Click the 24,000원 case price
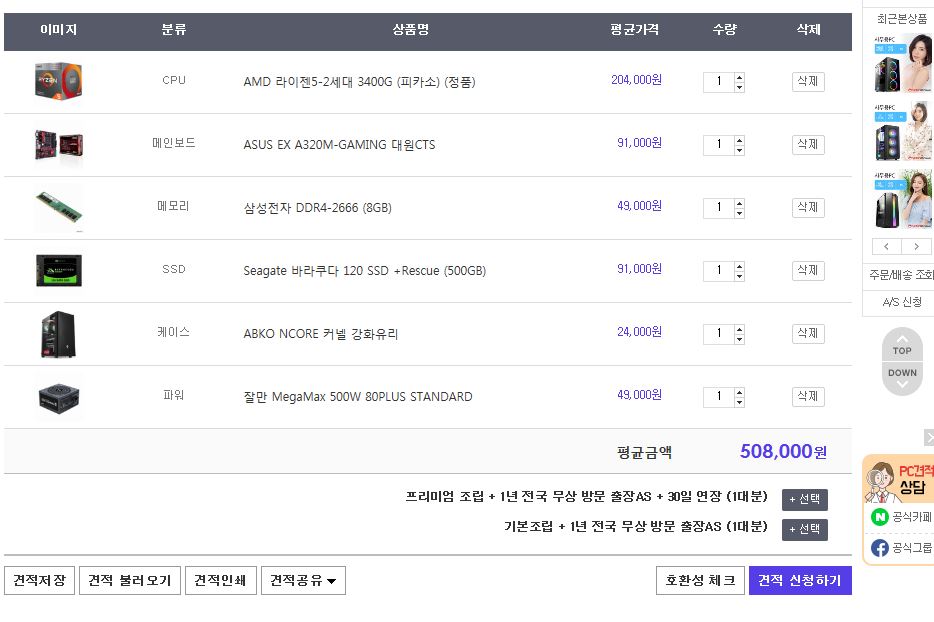The image size is (934, 622). (x=639, y=332)
